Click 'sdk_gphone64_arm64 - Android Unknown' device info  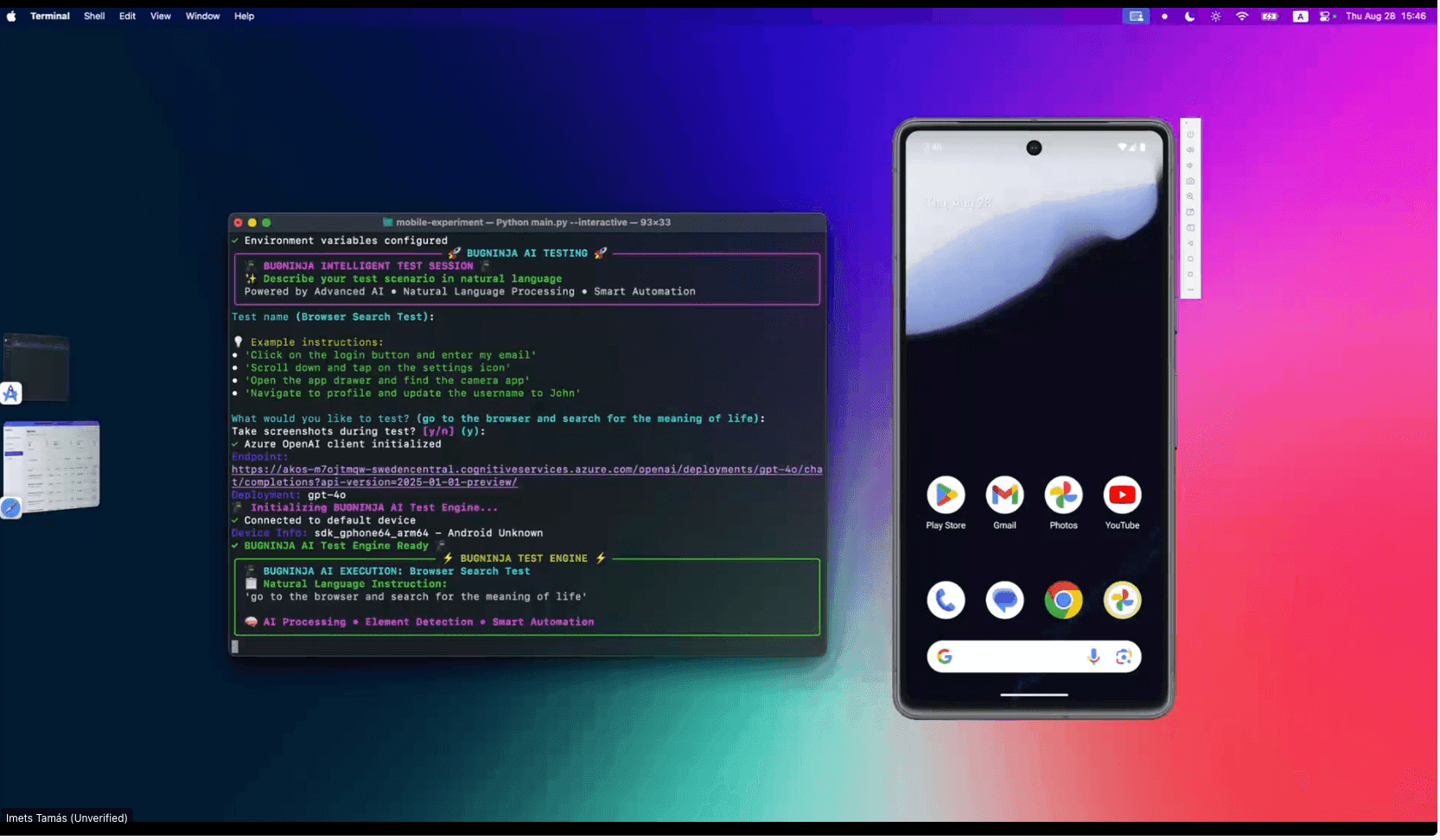tap(430, 534)
